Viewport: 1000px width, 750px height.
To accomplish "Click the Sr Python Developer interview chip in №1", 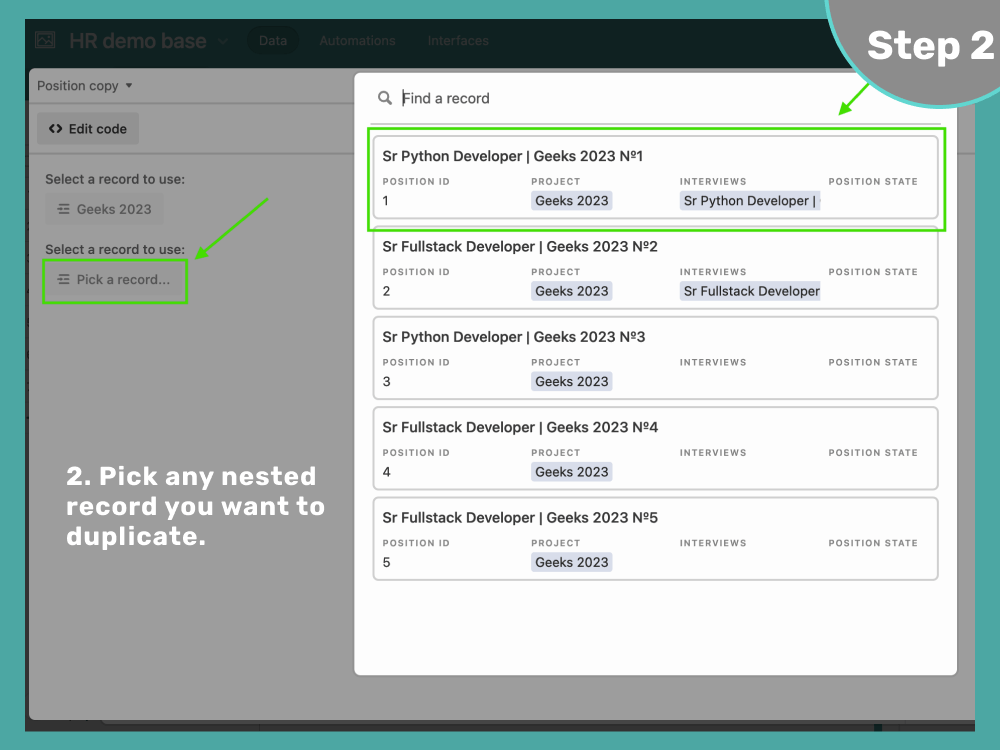I will coord(750,201).
